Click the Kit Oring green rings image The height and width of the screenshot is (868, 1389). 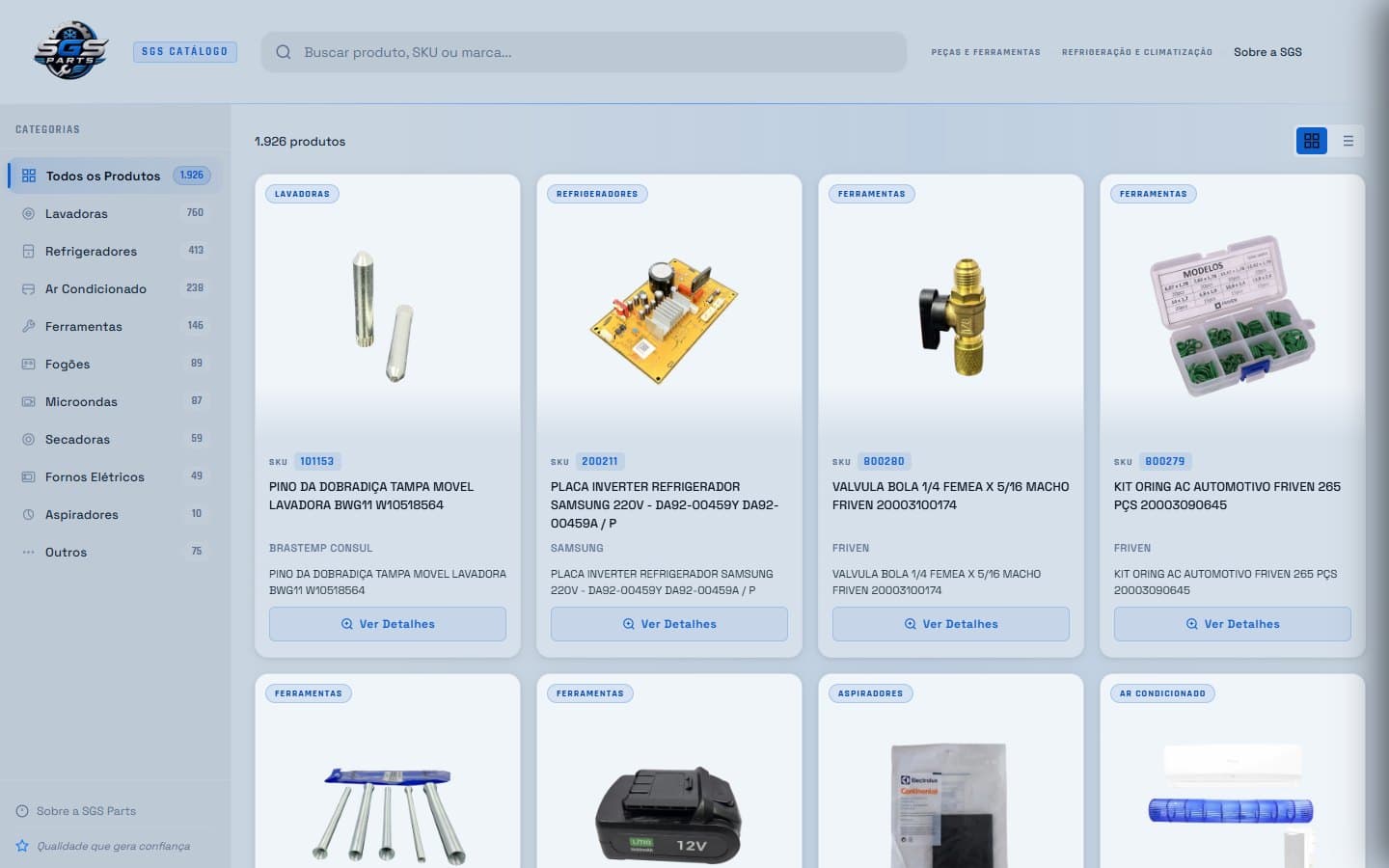[x=1232, y=315]
